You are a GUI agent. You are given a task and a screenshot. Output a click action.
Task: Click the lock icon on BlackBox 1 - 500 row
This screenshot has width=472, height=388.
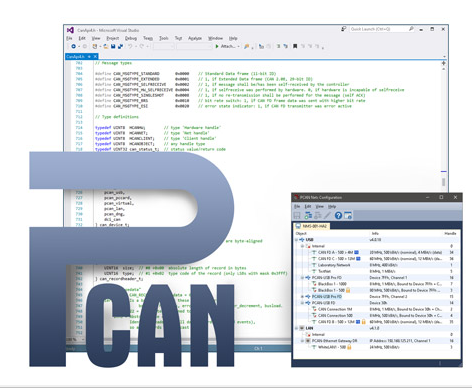348,290
